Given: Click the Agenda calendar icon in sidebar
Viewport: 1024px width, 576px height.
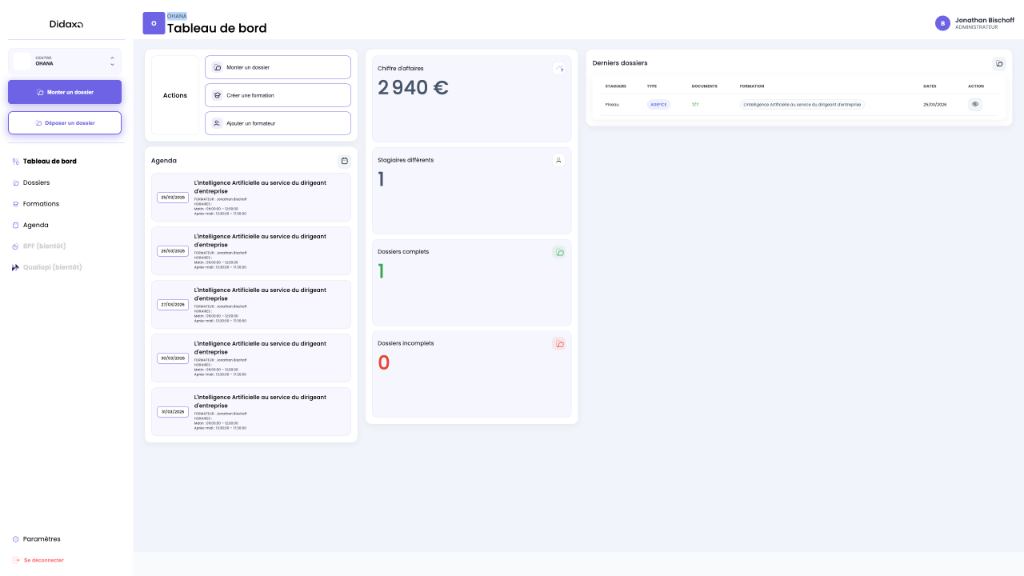Looking at the screenshot, I should 16,225.
